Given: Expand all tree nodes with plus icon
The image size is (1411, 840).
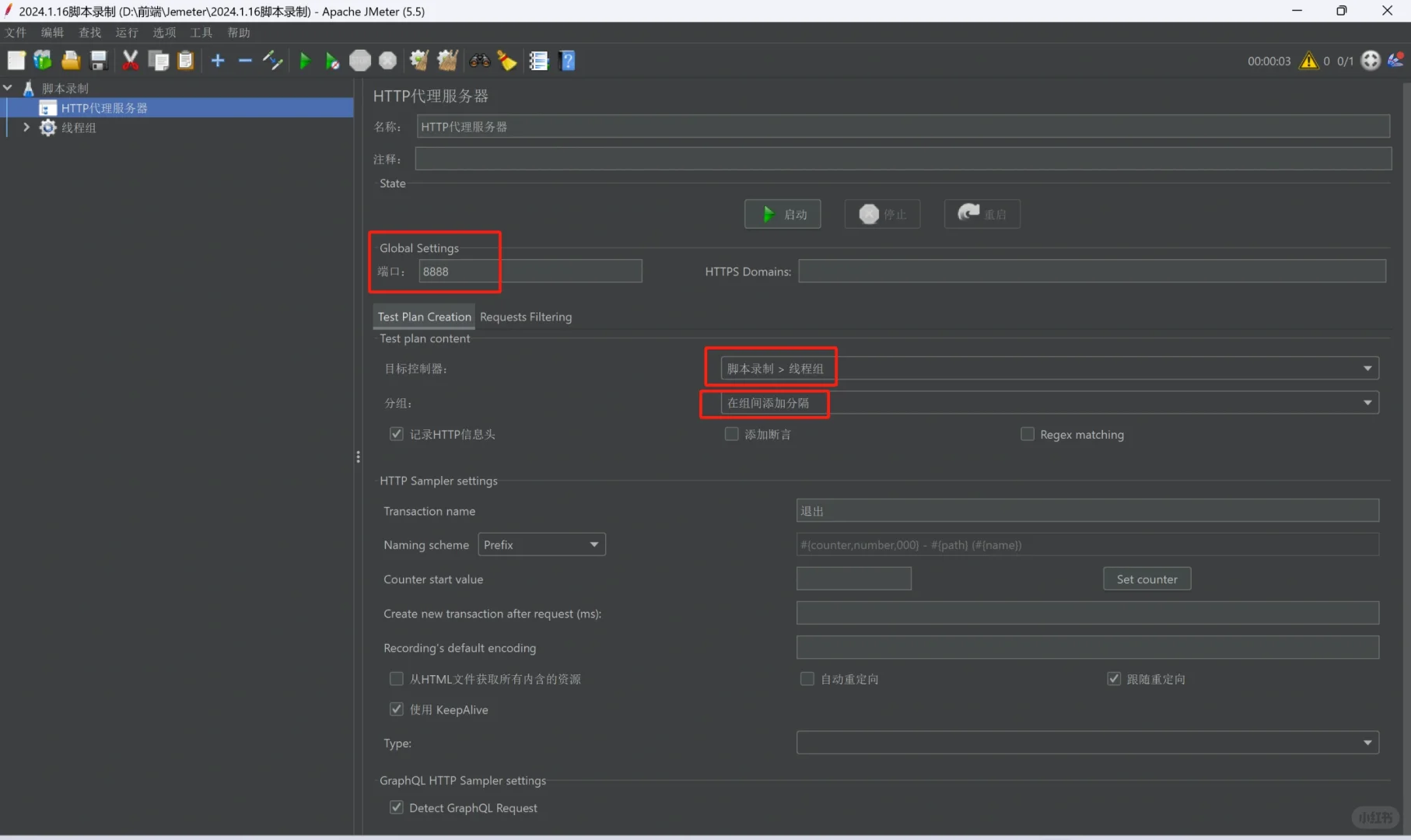Looking at the screenshot, I should [218, 61].
